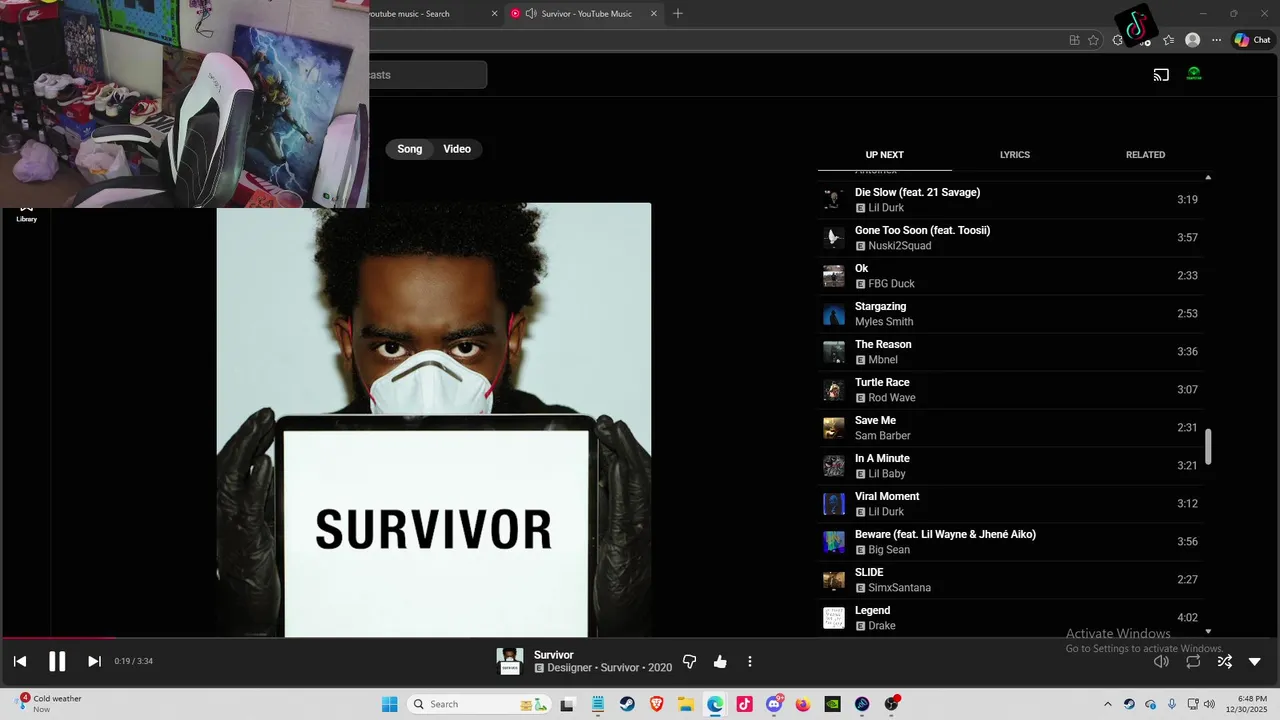The height and width of the screenshot is (720, 1280).
Task: Click the taskbar Search box
Action: 480,704
